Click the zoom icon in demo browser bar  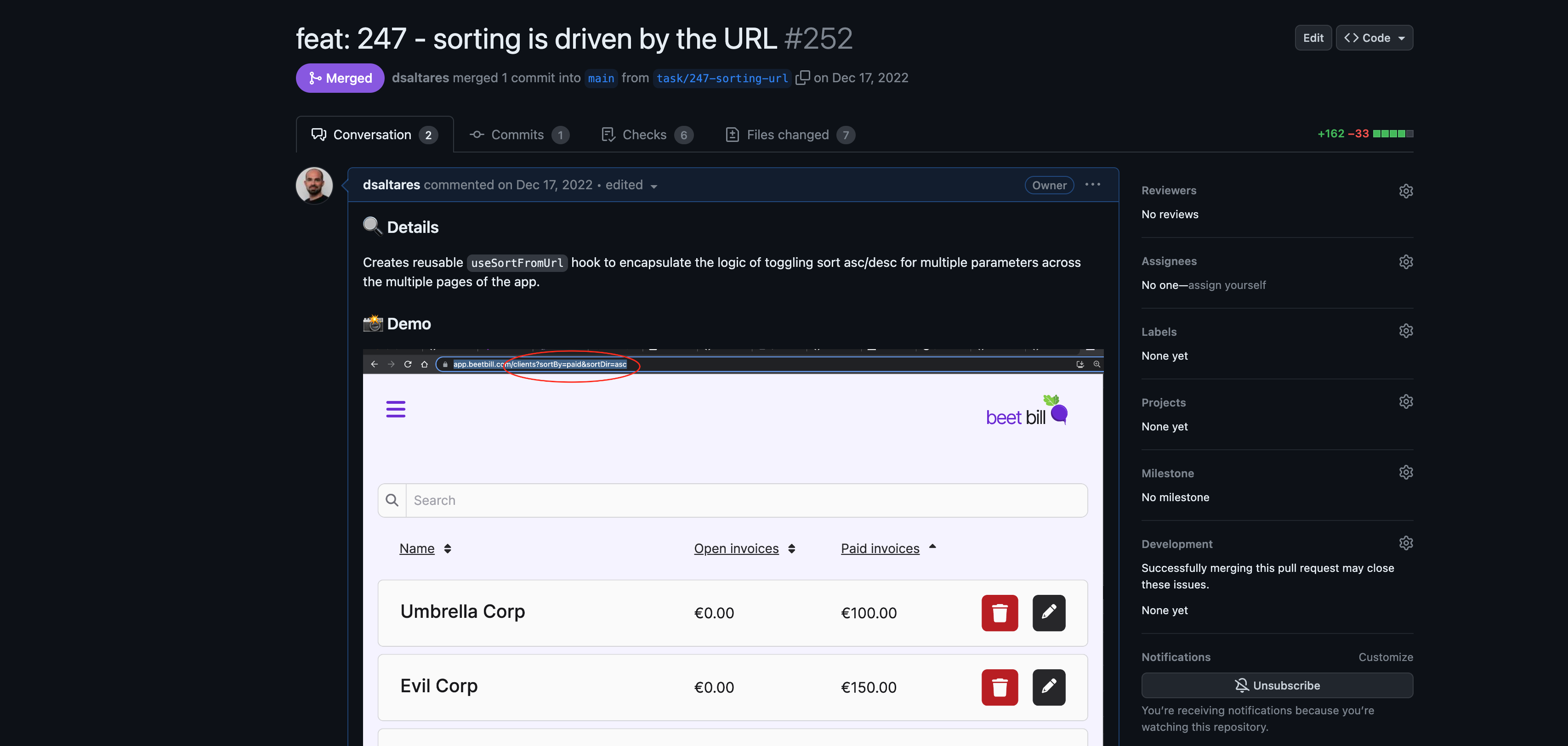pos(1097,364)
